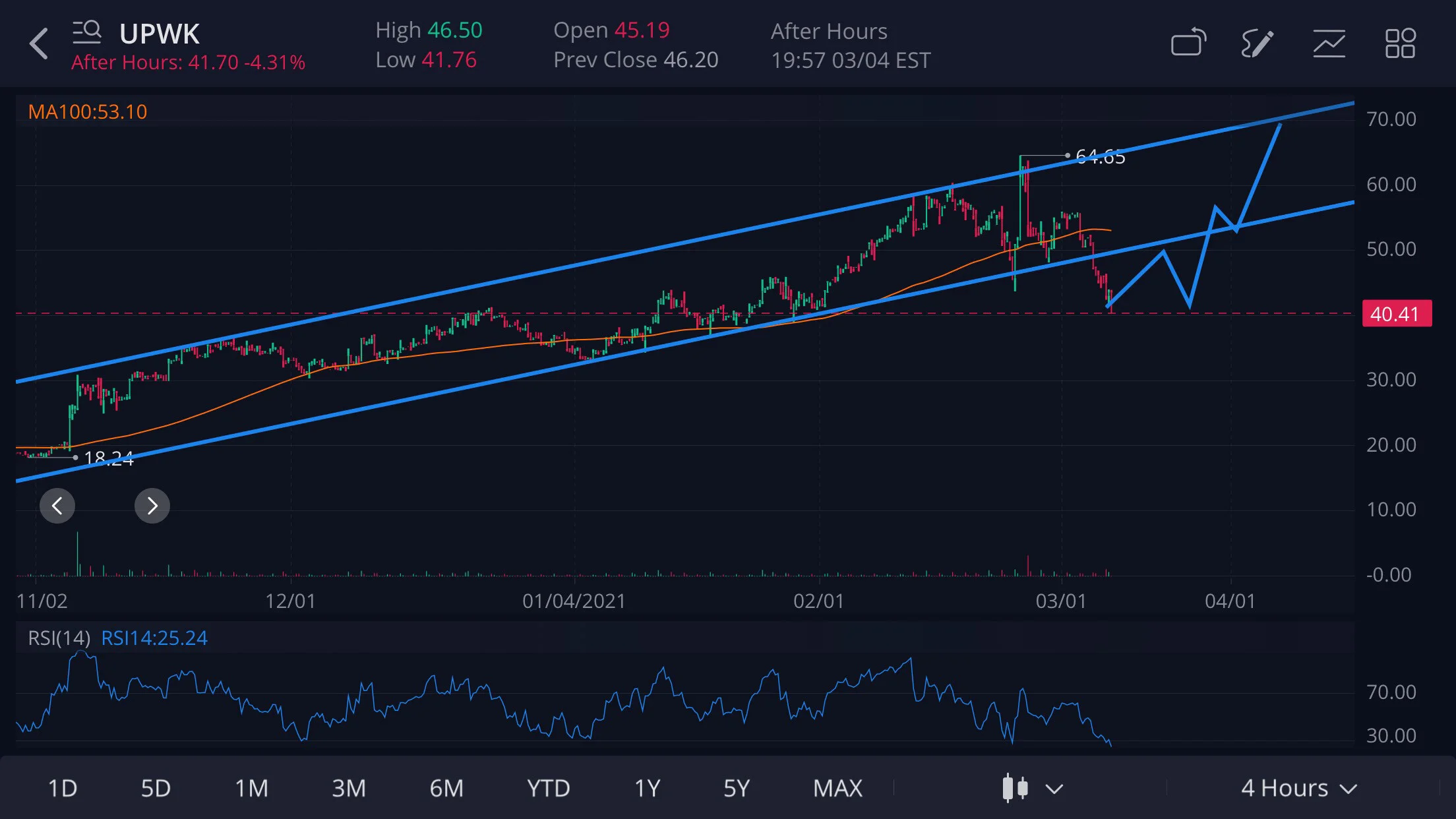Go back with the left arrow
The width and height of the screenshot is (1456, 819).
click(x=39, y=44)
